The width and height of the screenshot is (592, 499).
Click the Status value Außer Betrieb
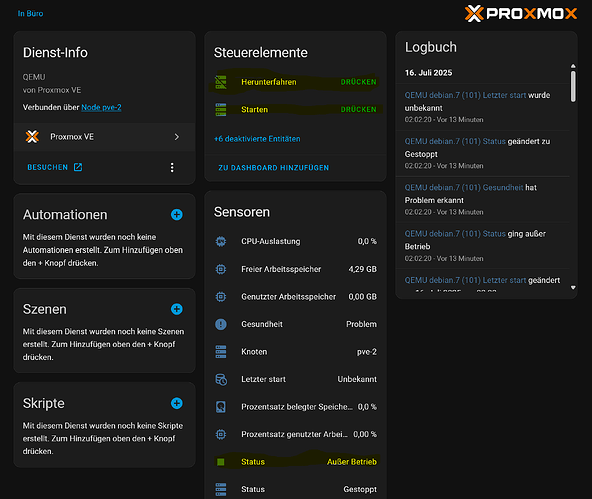click(x=352, y=462)
